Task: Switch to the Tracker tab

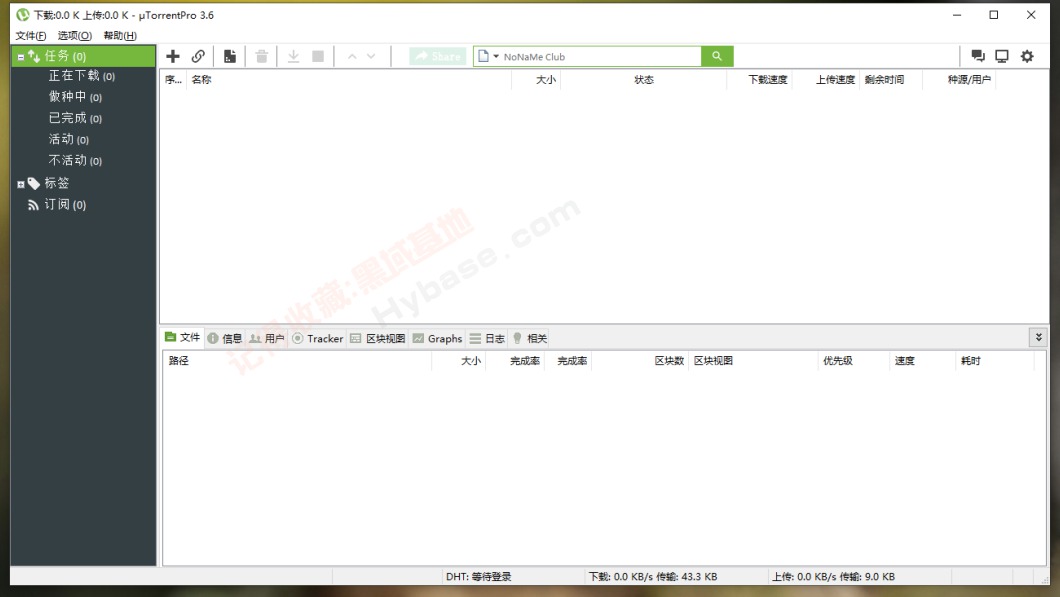Action: pos(317,339)
